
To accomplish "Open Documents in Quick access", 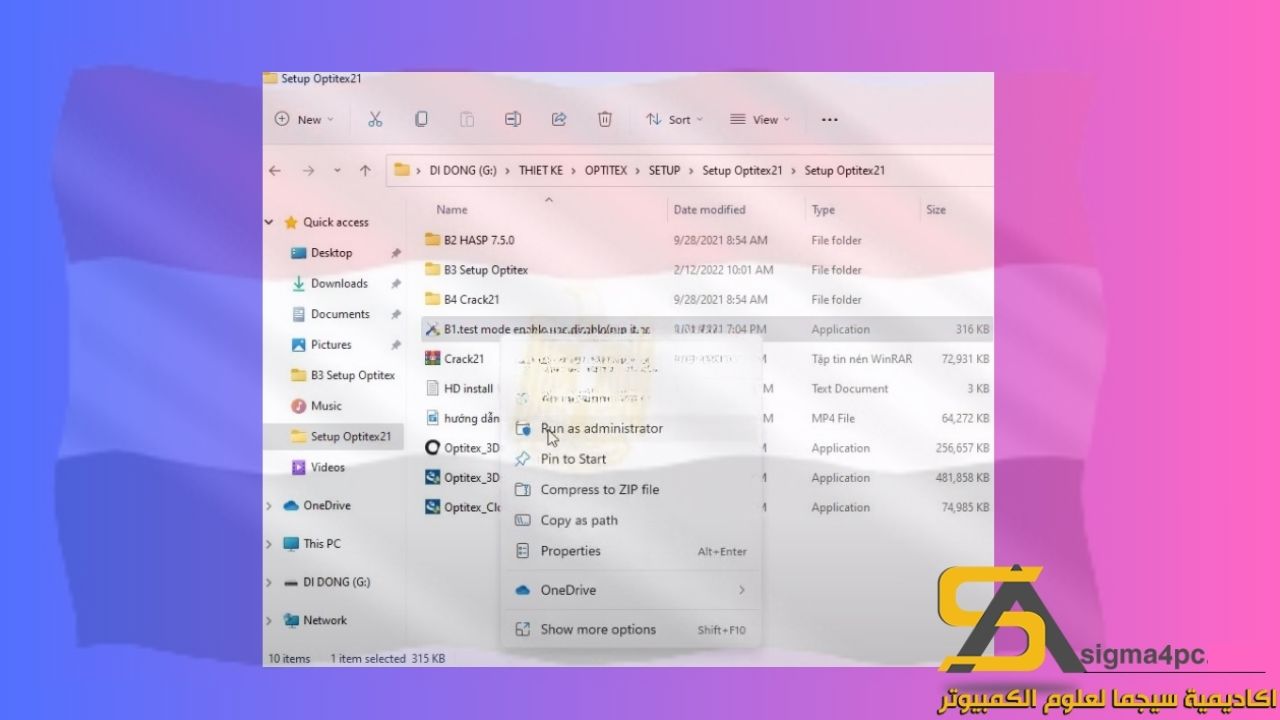I will coord(340,314).
